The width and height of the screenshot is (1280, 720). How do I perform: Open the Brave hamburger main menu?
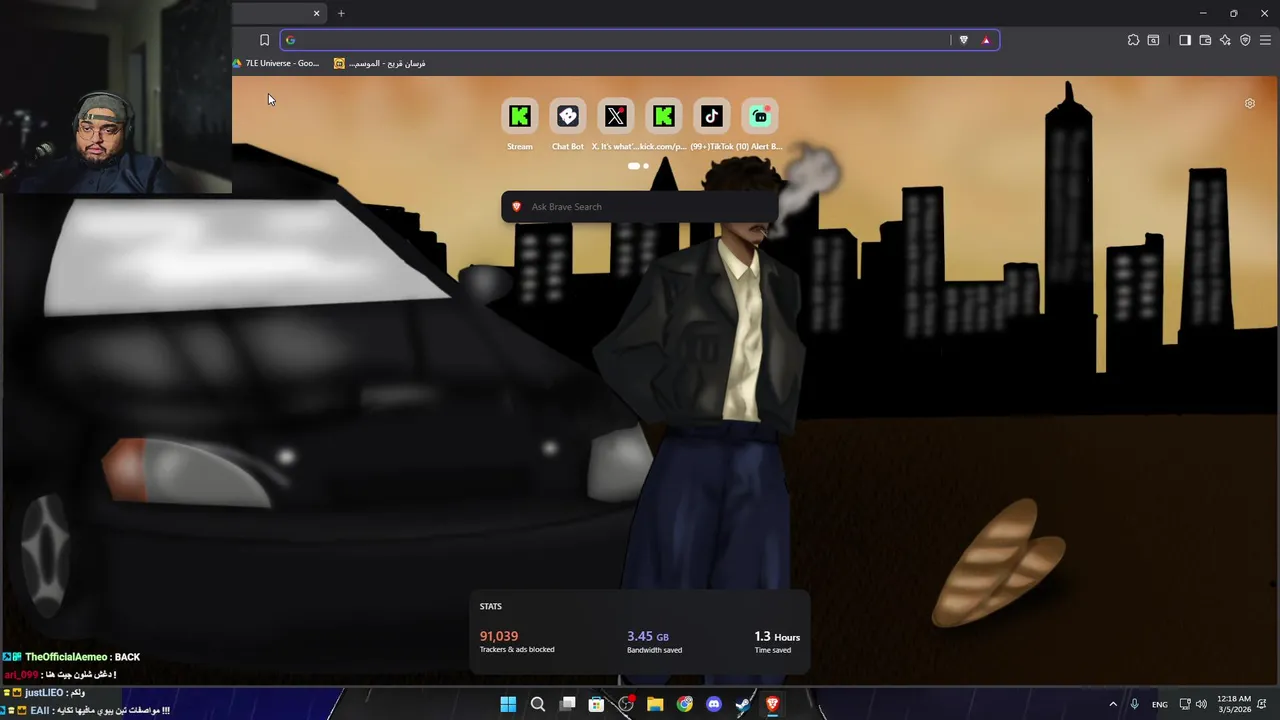point(1265,40)
